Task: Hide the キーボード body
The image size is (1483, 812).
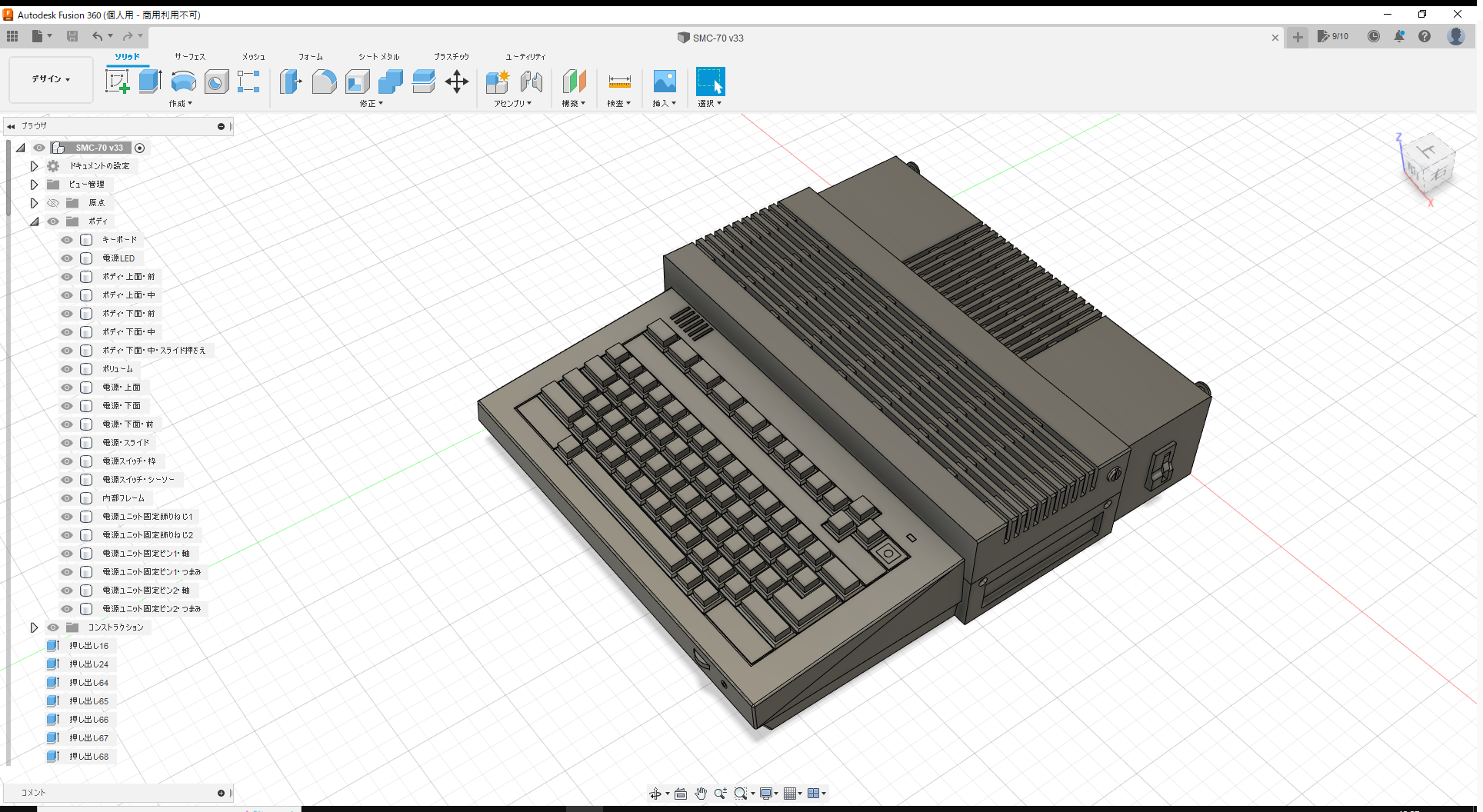Action: click(66, 239)
